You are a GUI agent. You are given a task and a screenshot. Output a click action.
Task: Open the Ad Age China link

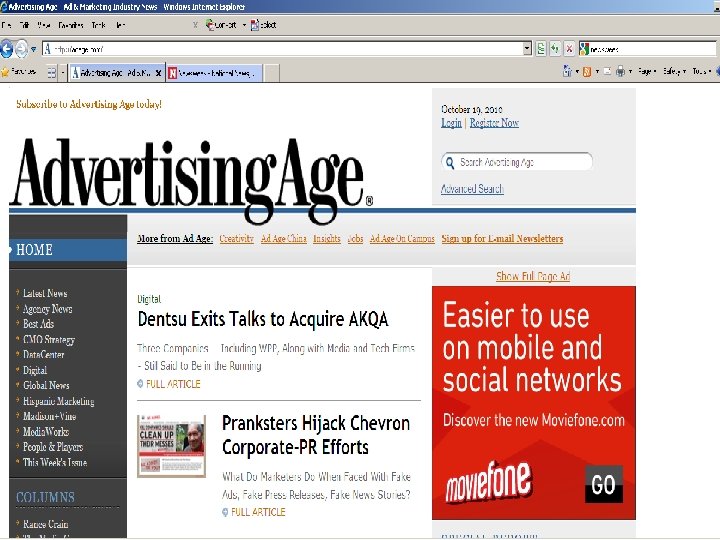pos(283,239)
